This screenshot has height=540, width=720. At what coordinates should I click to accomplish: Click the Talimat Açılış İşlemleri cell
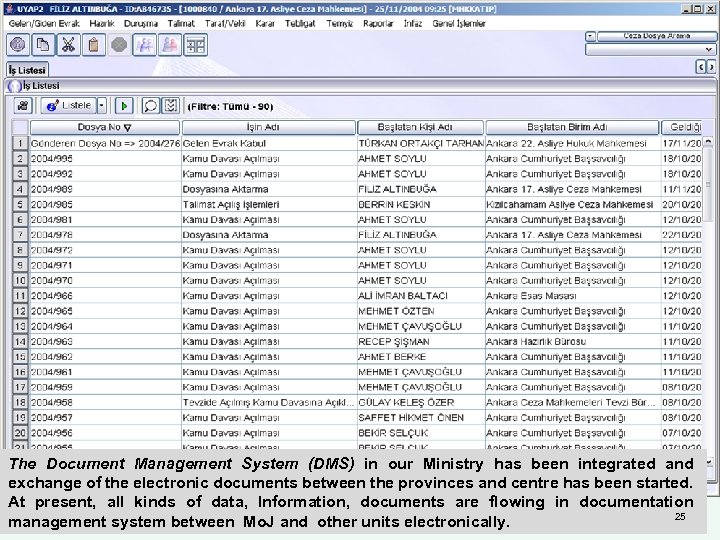coord(269,204)
